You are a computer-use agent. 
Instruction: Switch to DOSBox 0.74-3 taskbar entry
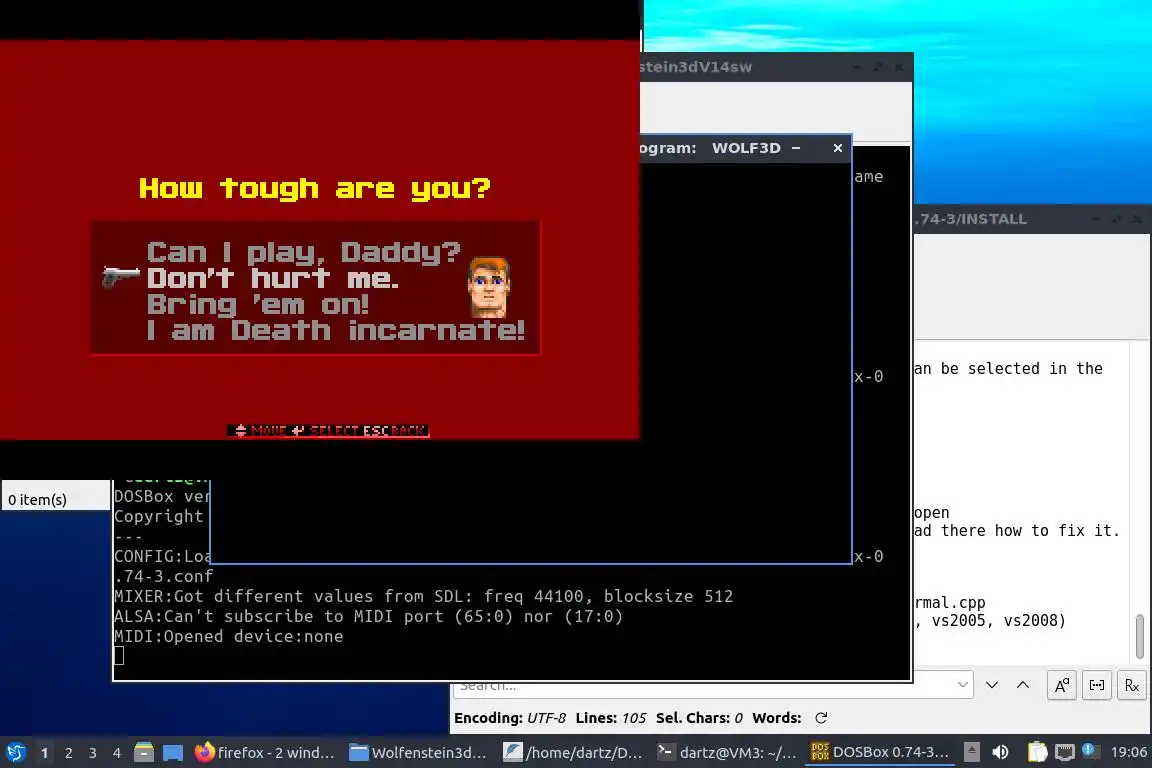point(880,752)
